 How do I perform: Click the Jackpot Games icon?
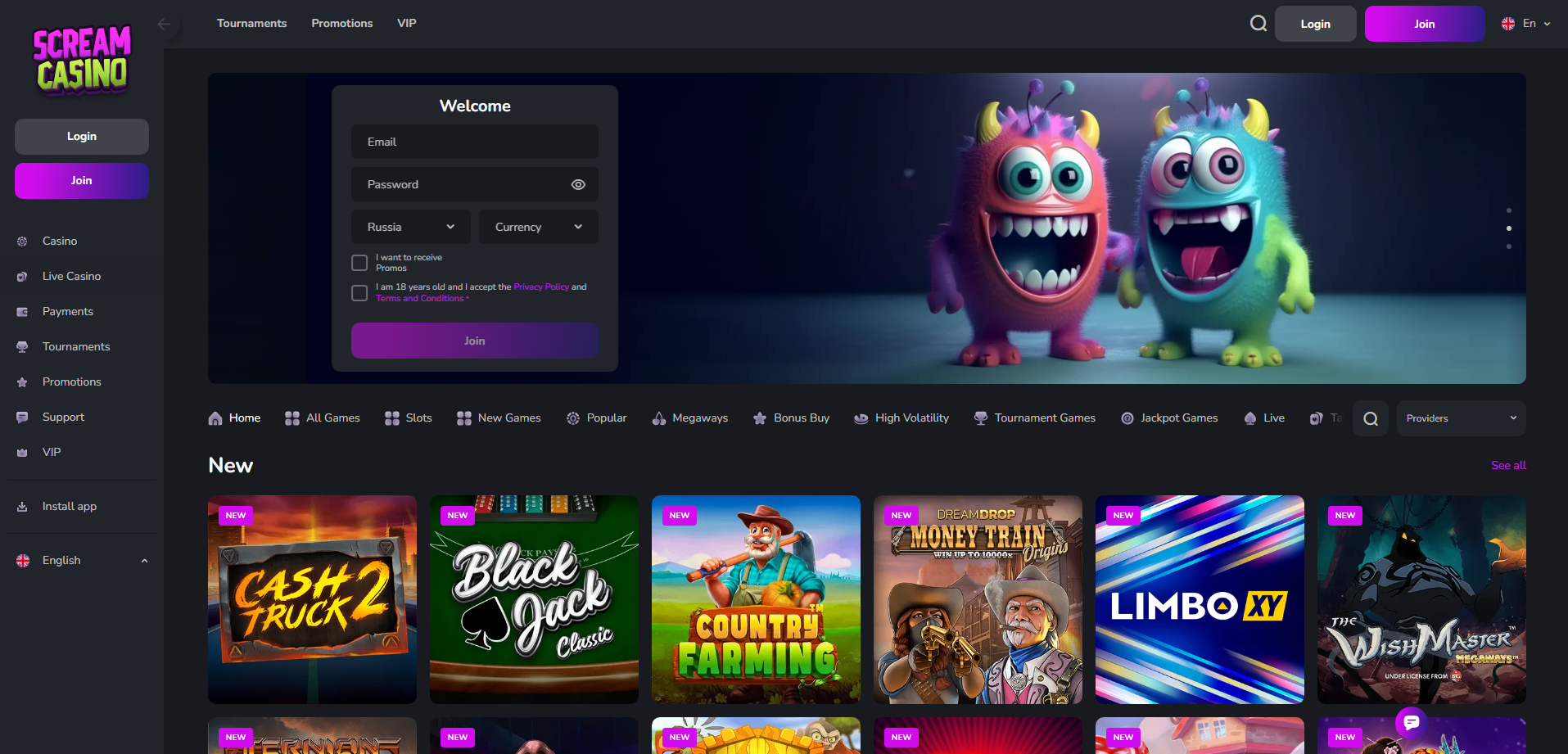click(x=1127, y=418)
